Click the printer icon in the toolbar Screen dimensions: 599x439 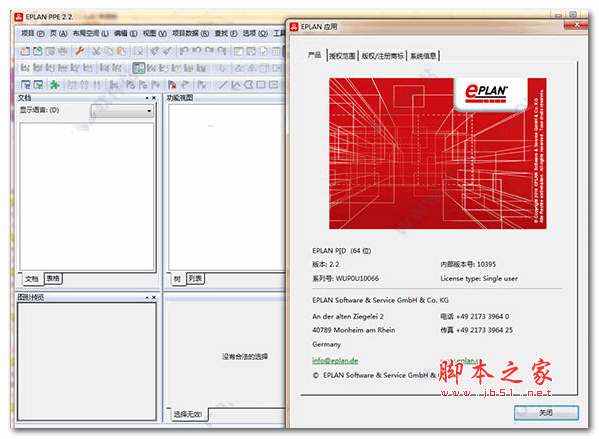(63, 51)
